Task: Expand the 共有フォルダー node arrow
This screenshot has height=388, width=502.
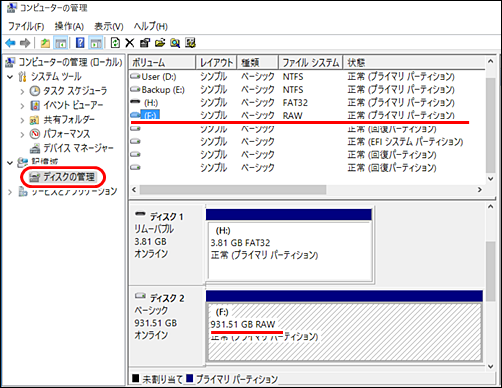Action: (22, 120)
